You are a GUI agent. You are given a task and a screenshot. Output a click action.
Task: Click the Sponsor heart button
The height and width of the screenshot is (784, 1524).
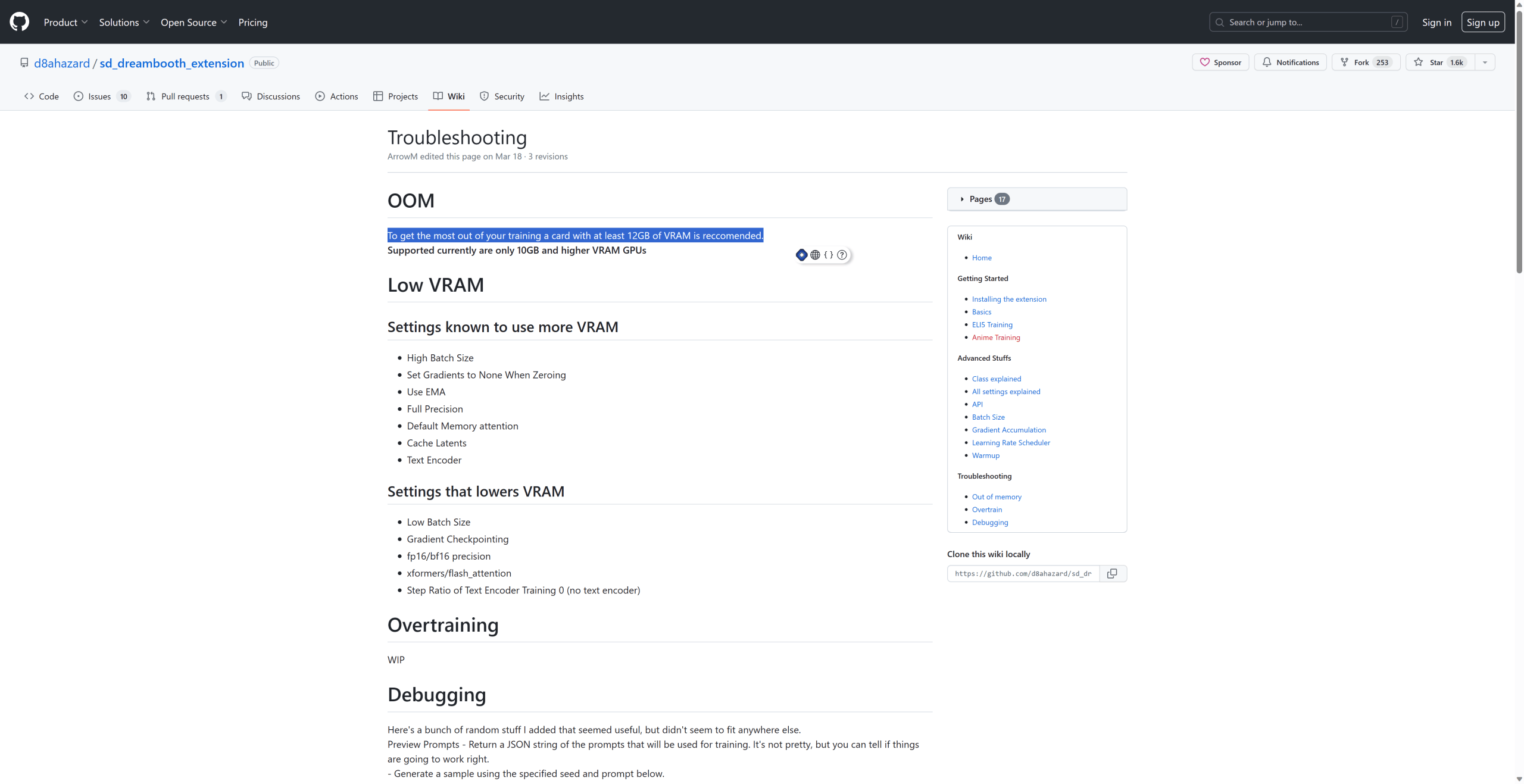click(1220, 63)
